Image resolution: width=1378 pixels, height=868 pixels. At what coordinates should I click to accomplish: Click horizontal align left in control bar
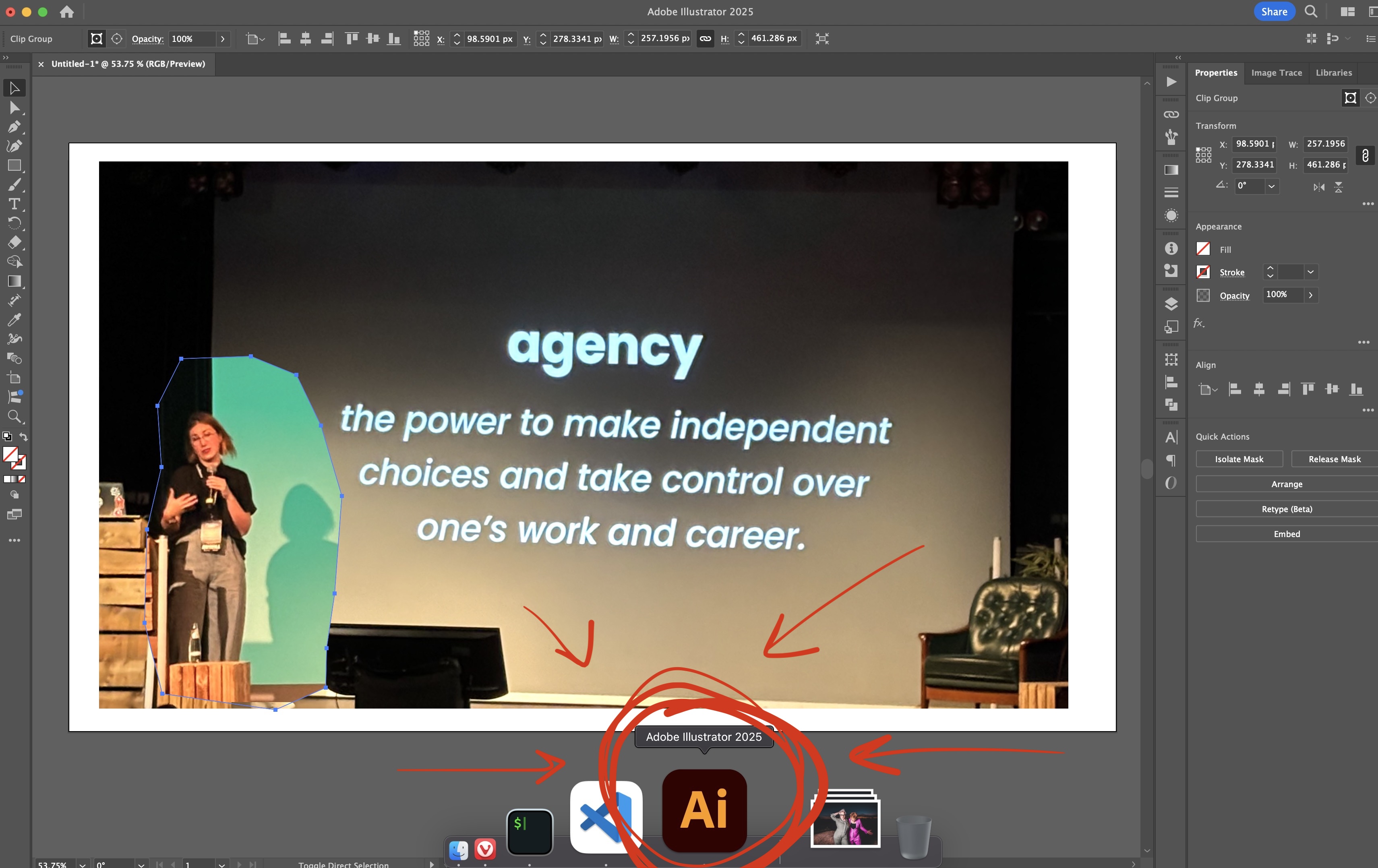point(284,39)
